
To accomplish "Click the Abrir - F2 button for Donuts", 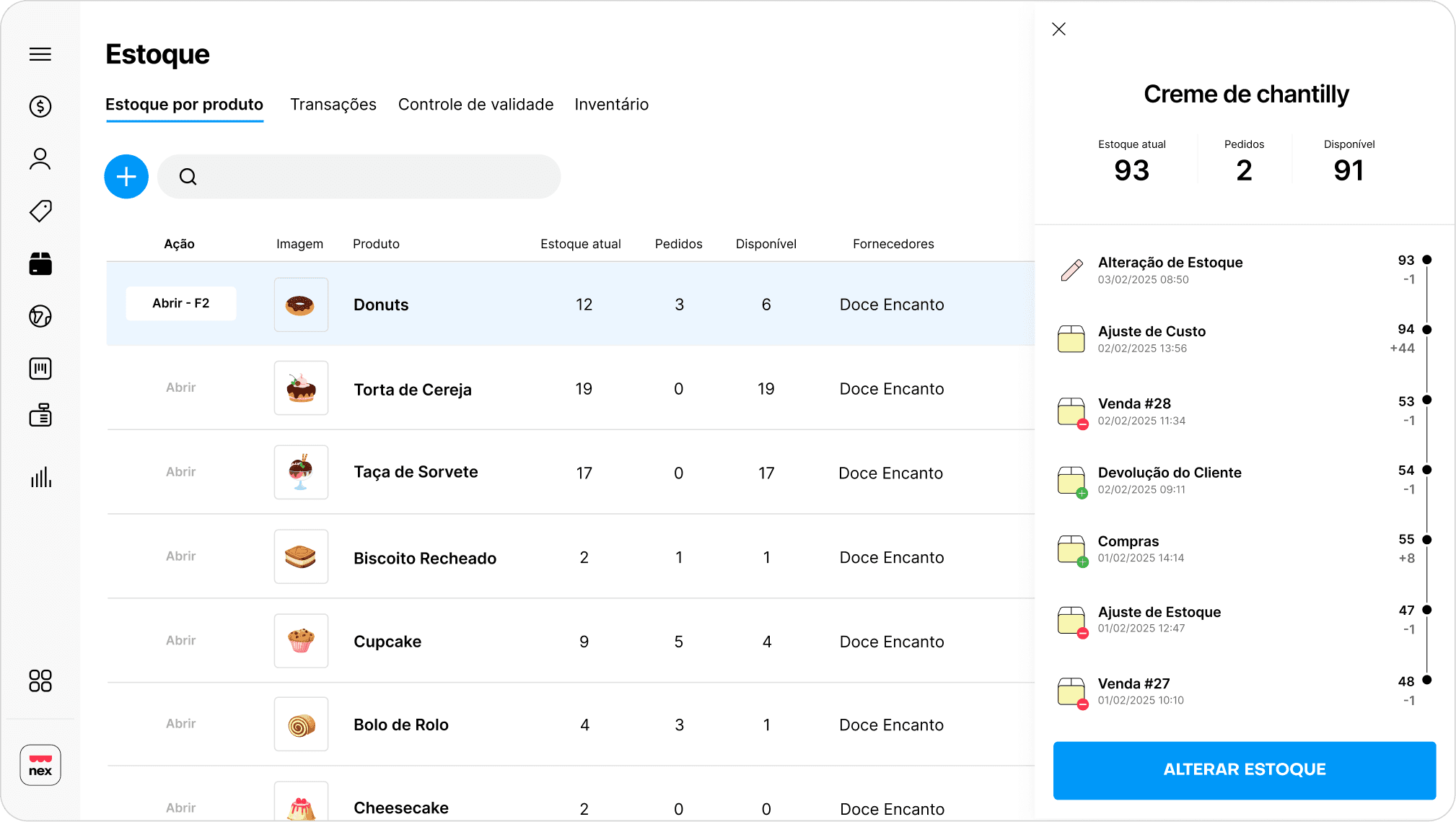I will pos(181,304).
